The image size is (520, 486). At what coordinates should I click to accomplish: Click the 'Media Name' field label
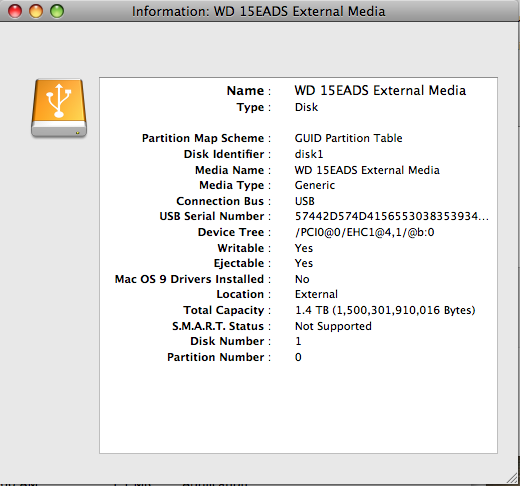pyautogui.click(x=229, y=170)
